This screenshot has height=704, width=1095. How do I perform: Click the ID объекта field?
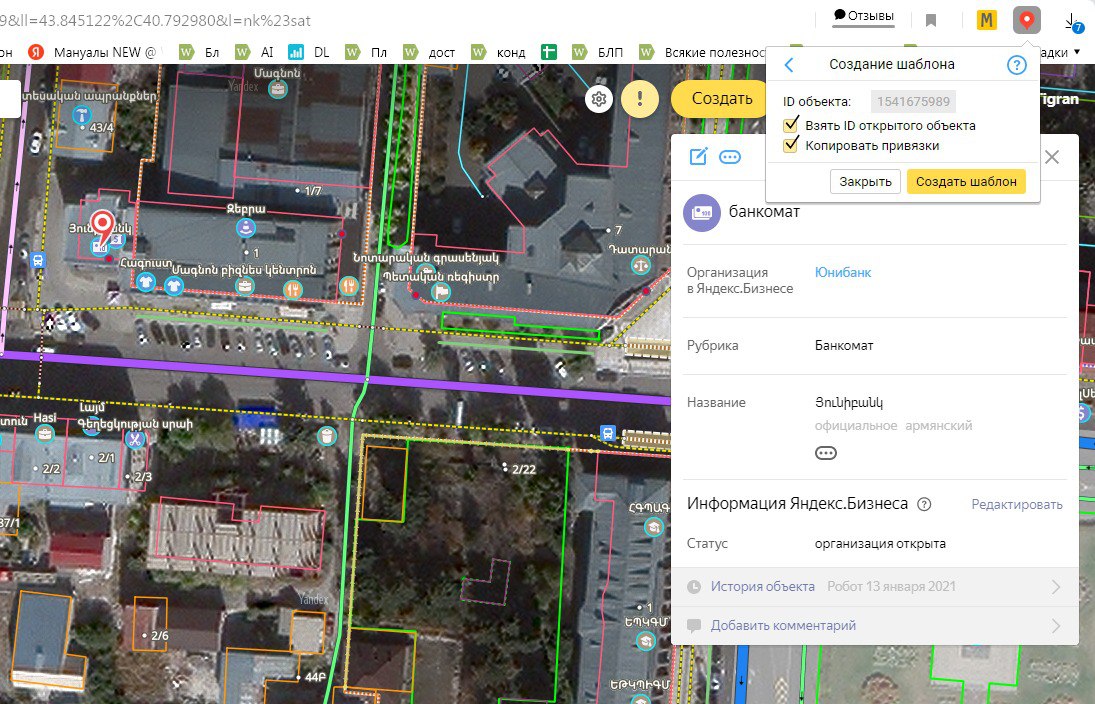click(913, 102)
